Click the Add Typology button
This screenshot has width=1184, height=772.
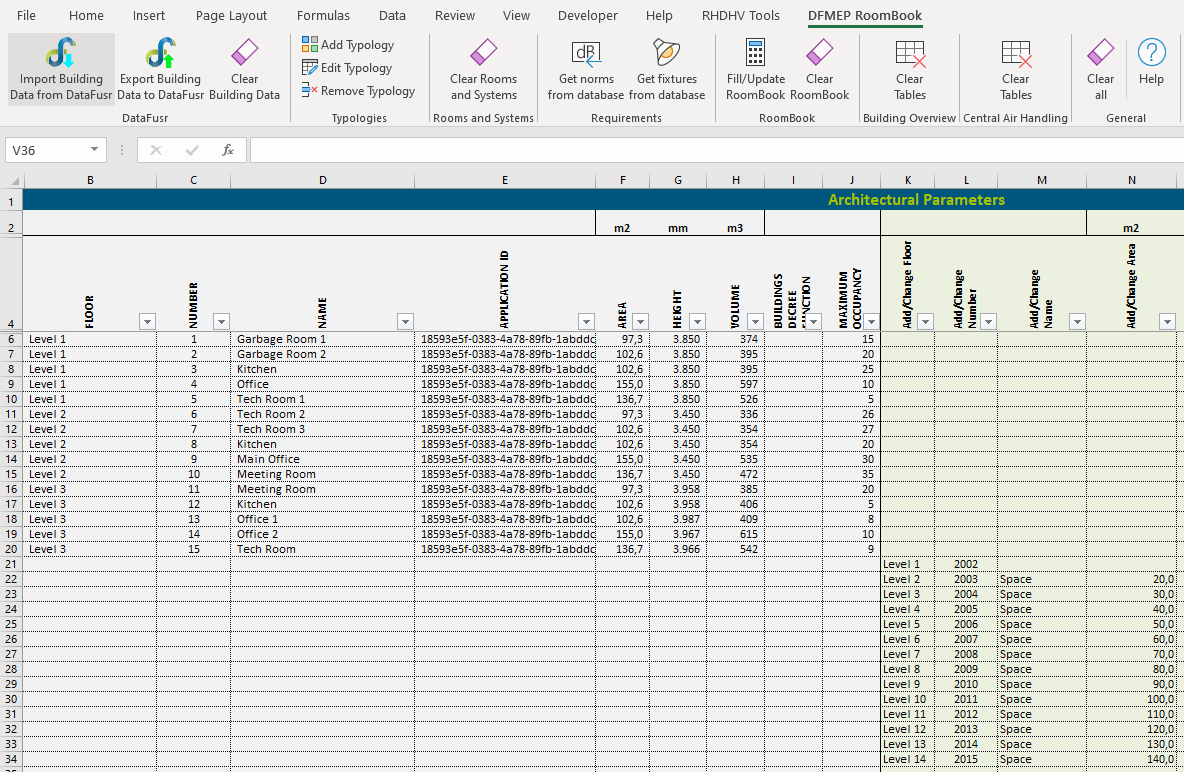348,45
